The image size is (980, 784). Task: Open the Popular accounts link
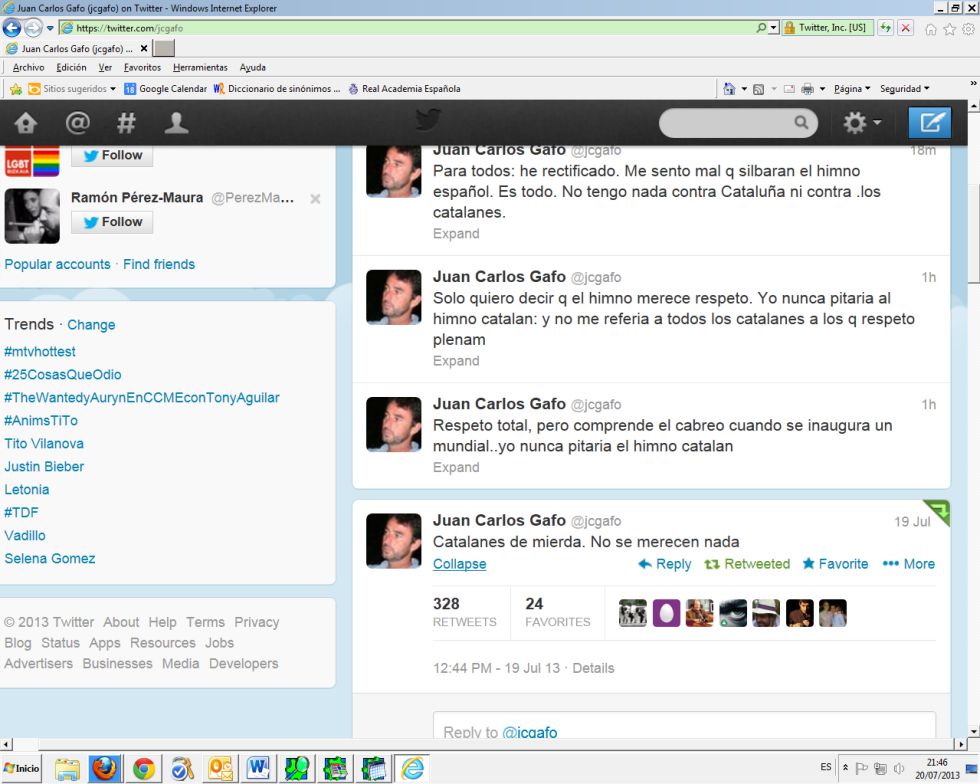[x=58, y=264]
